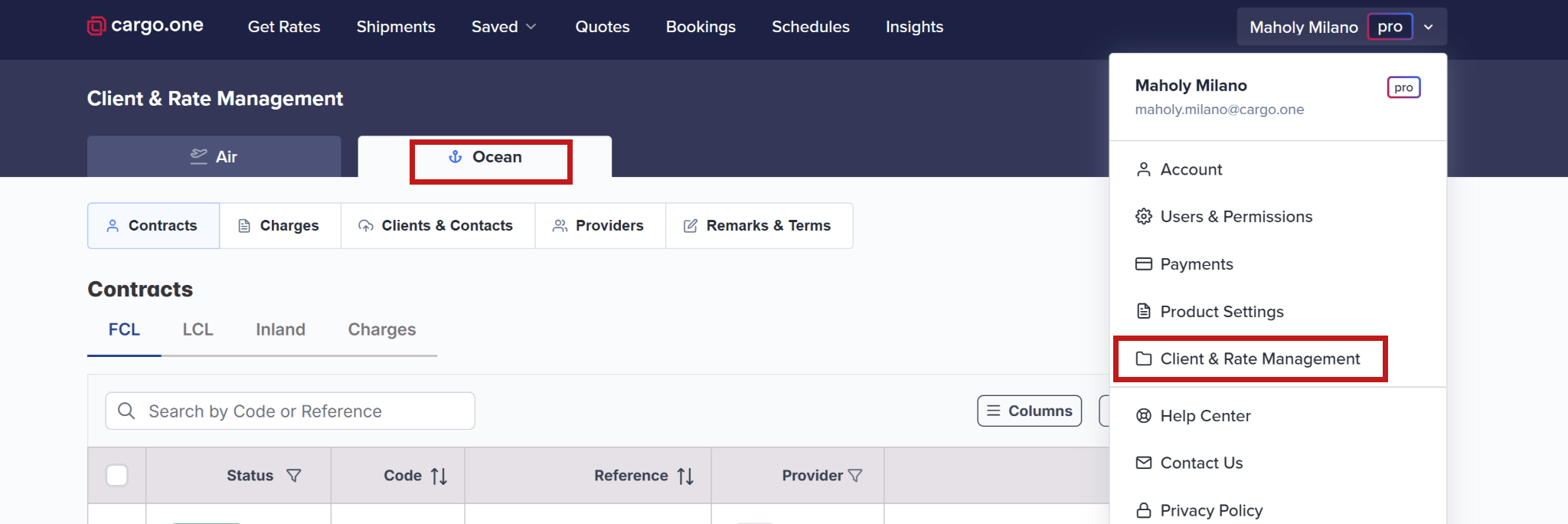Click the Privacy Policy lock icon
1568x524 pixels.
click(x=1144, y=510)
